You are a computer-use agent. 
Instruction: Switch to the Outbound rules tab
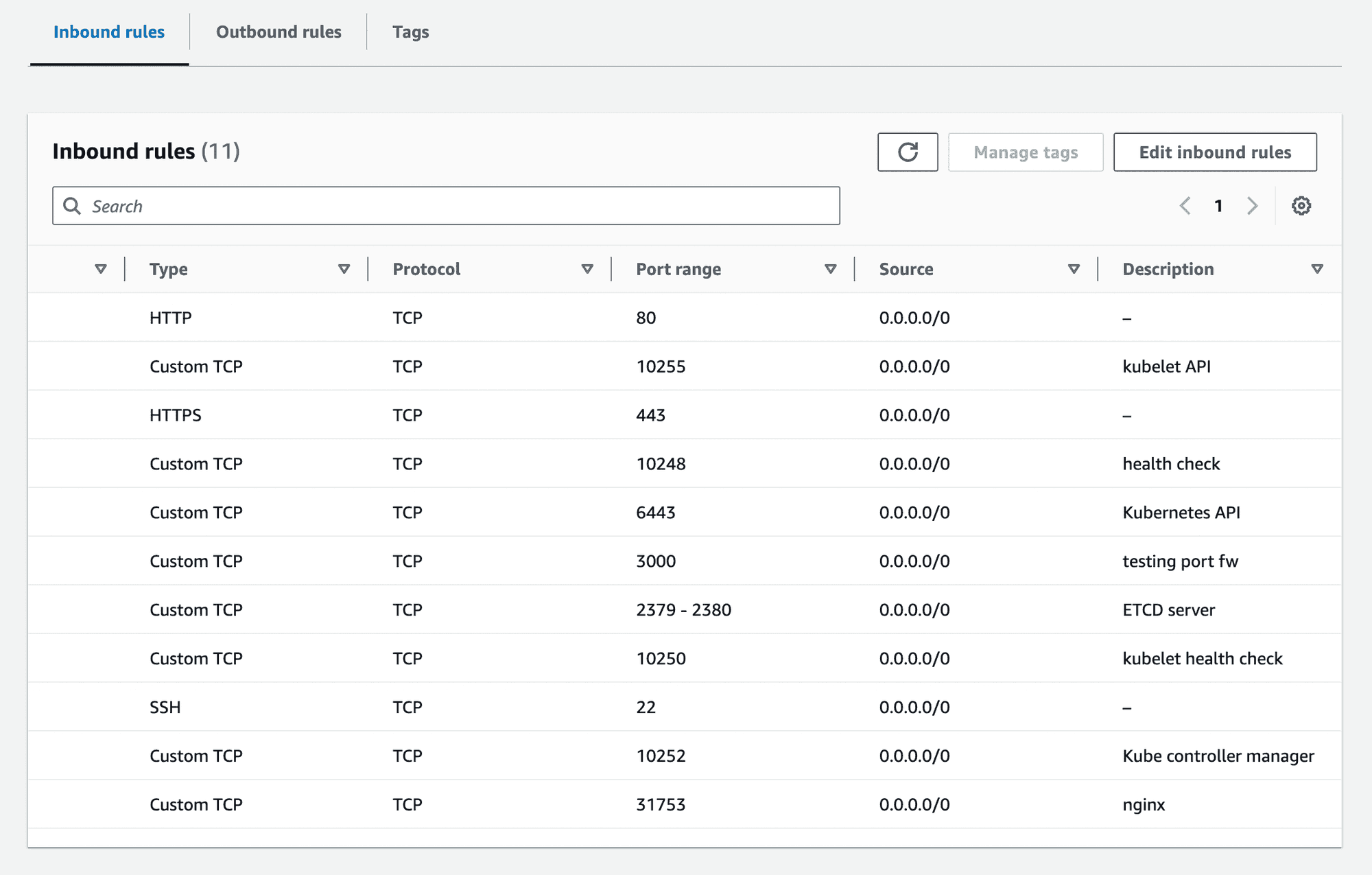coord(279,32)
